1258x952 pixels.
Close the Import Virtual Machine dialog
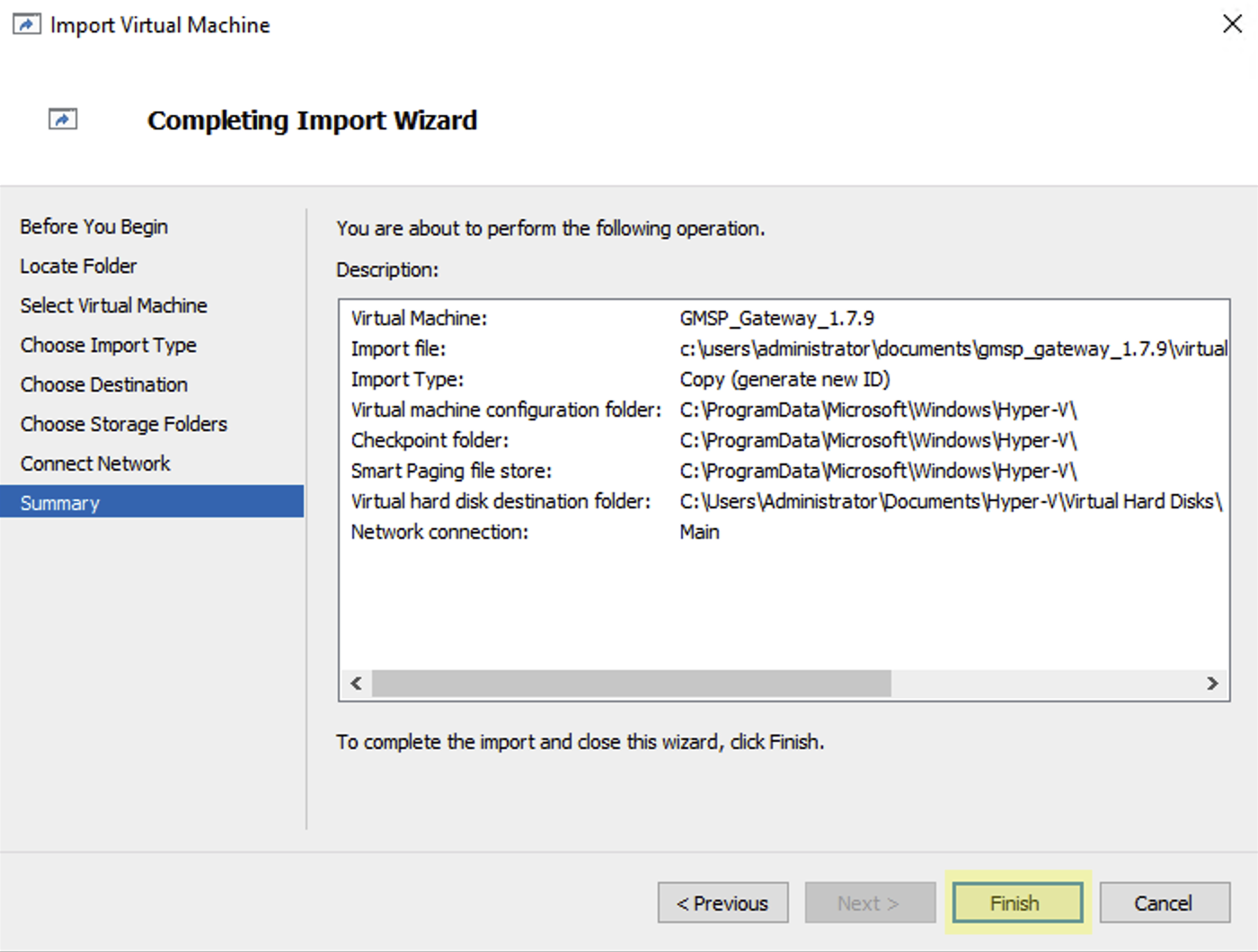pos(1232,24)
